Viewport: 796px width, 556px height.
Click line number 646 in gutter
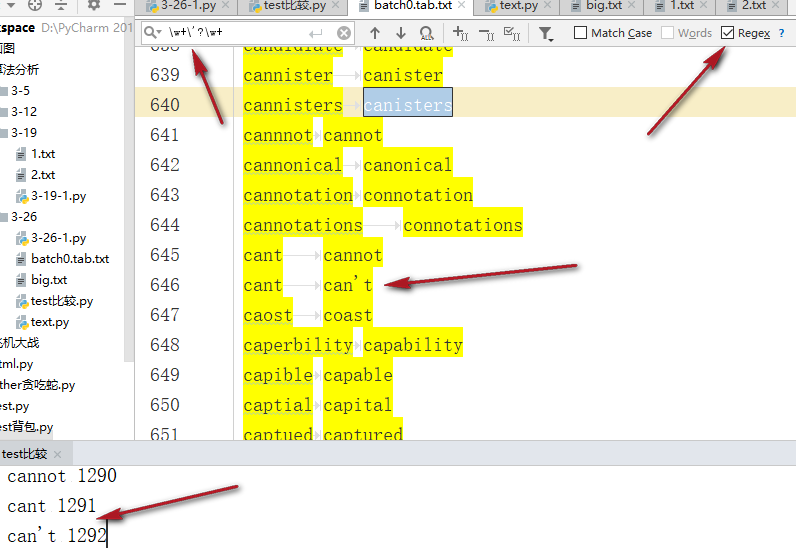[x=164, y=285]
